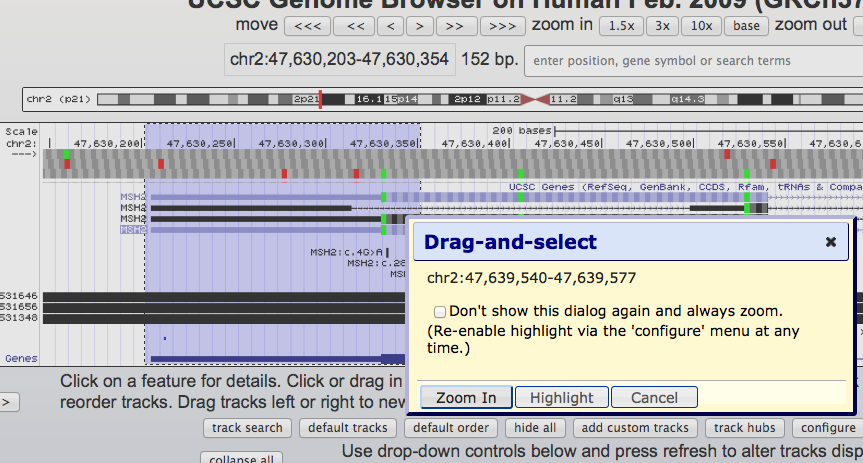
Task: Click the position and gene search field
Action: click(693, 61)
